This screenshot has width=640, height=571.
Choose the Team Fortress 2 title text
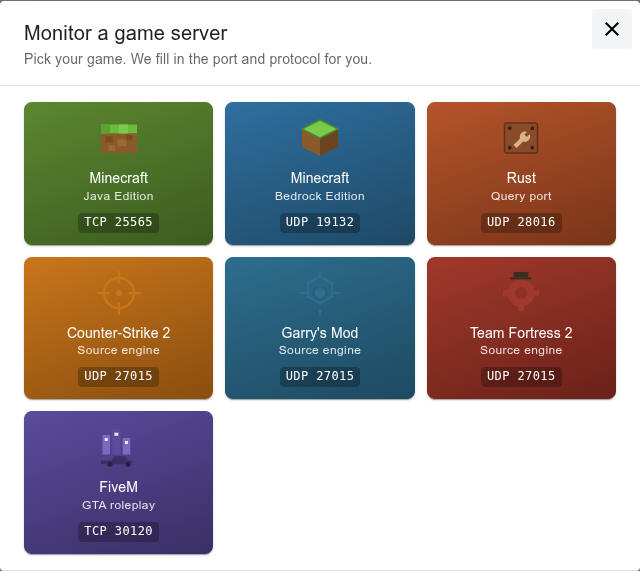[x=521, y=333]
